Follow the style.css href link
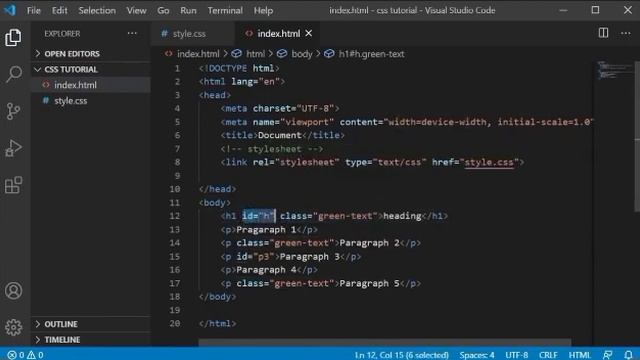Image resolution: width=640 pixels, height=360 pixels. (x=489, y=162)
